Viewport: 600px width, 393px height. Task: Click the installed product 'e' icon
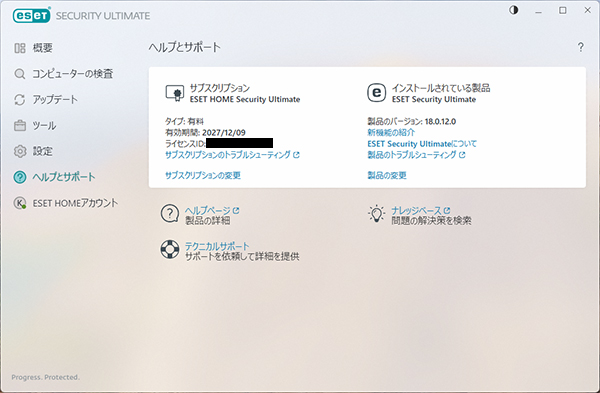click(x=377, y=93)
